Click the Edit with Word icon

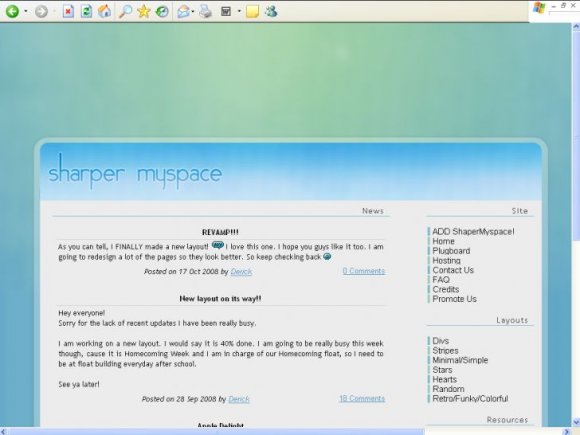(x=226, y=11)
